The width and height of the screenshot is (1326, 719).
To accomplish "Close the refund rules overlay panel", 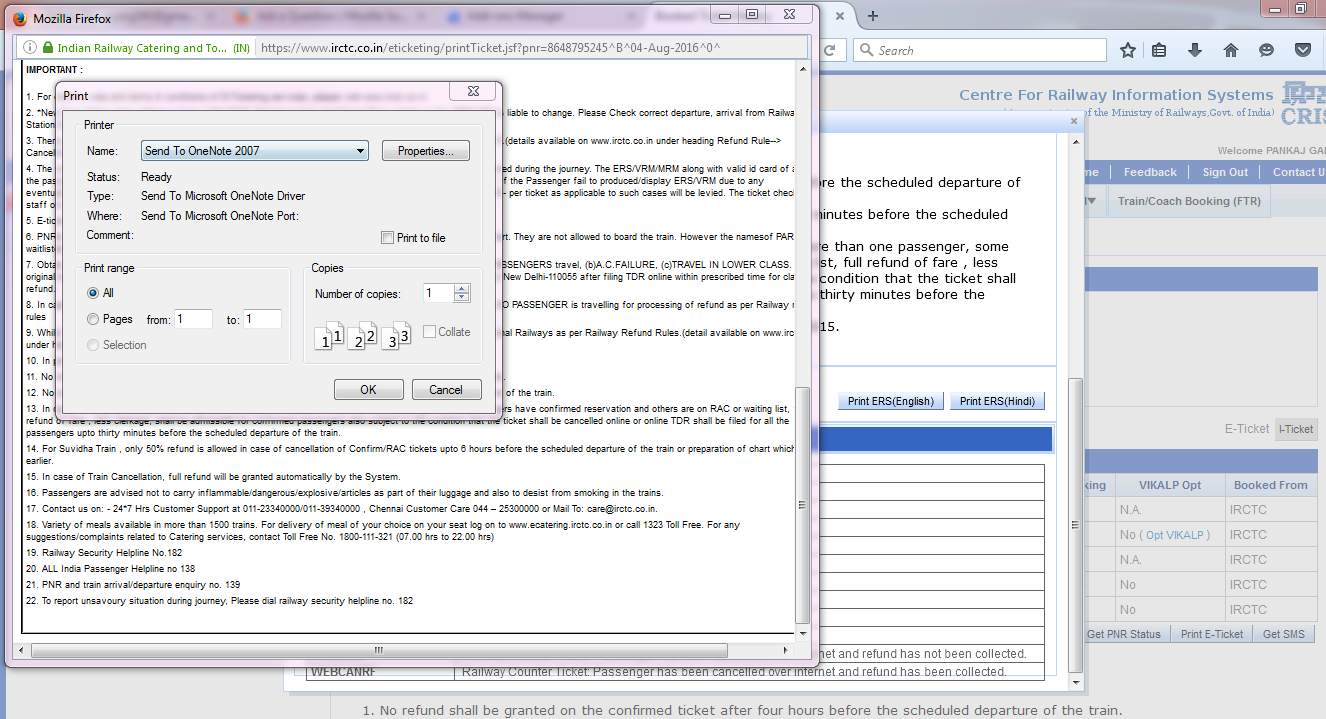I will pyautogui.click(x=1074, y=121).
